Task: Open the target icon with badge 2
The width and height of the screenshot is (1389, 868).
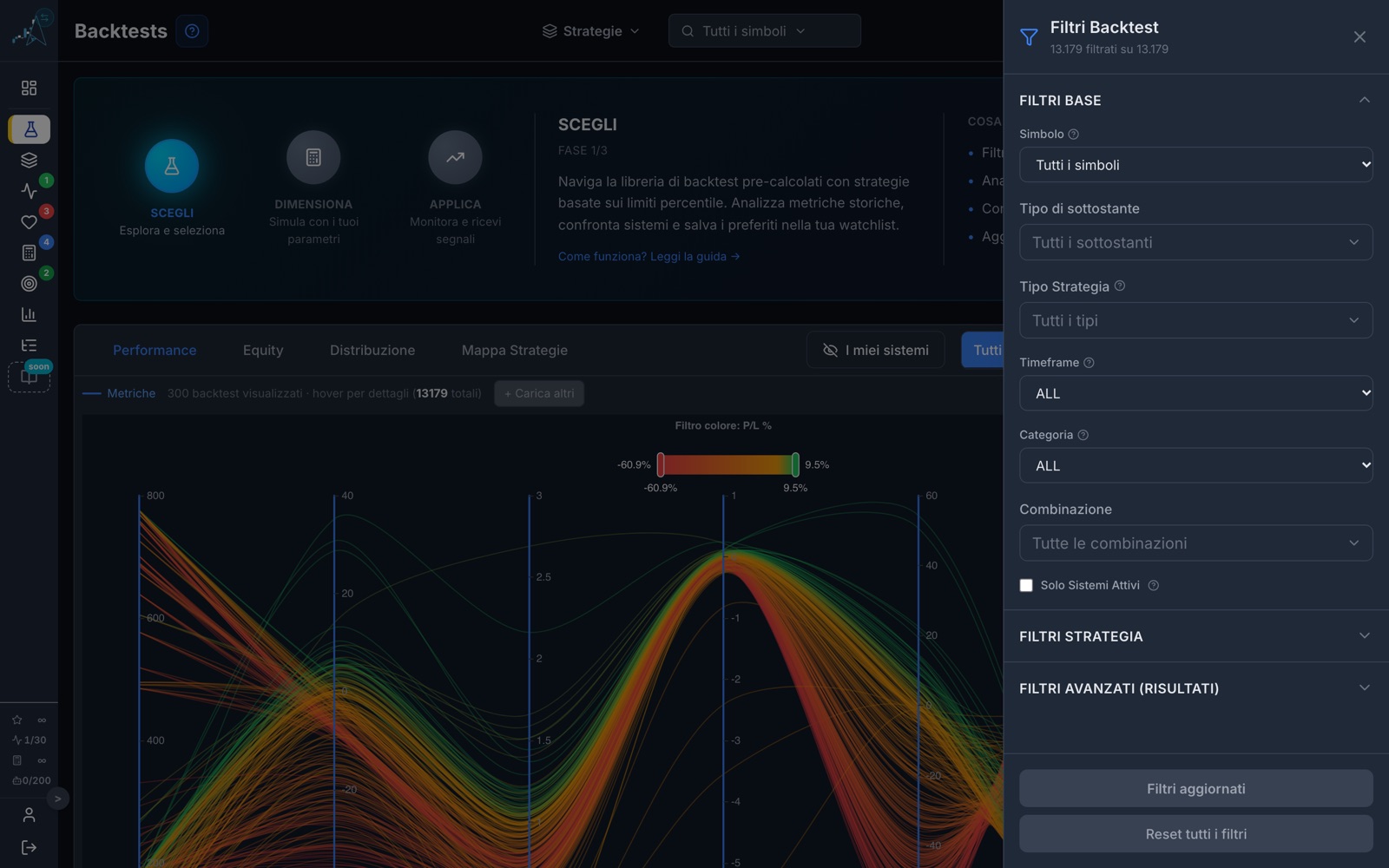Action: click(29, 284)
